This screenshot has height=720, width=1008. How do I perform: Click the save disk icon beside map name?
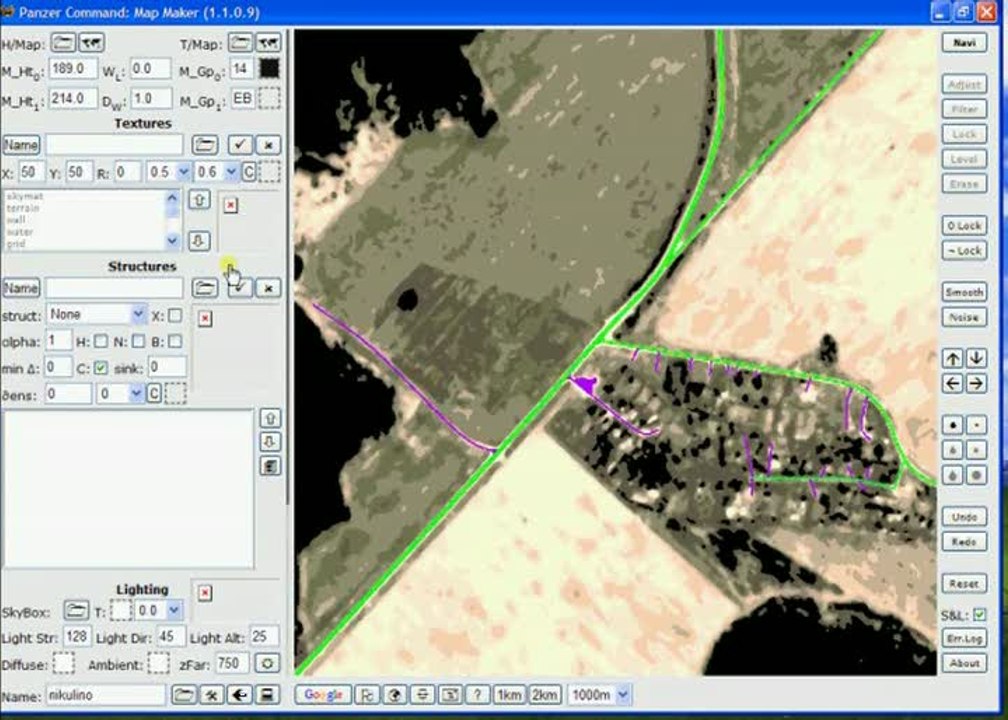(267, 695)
